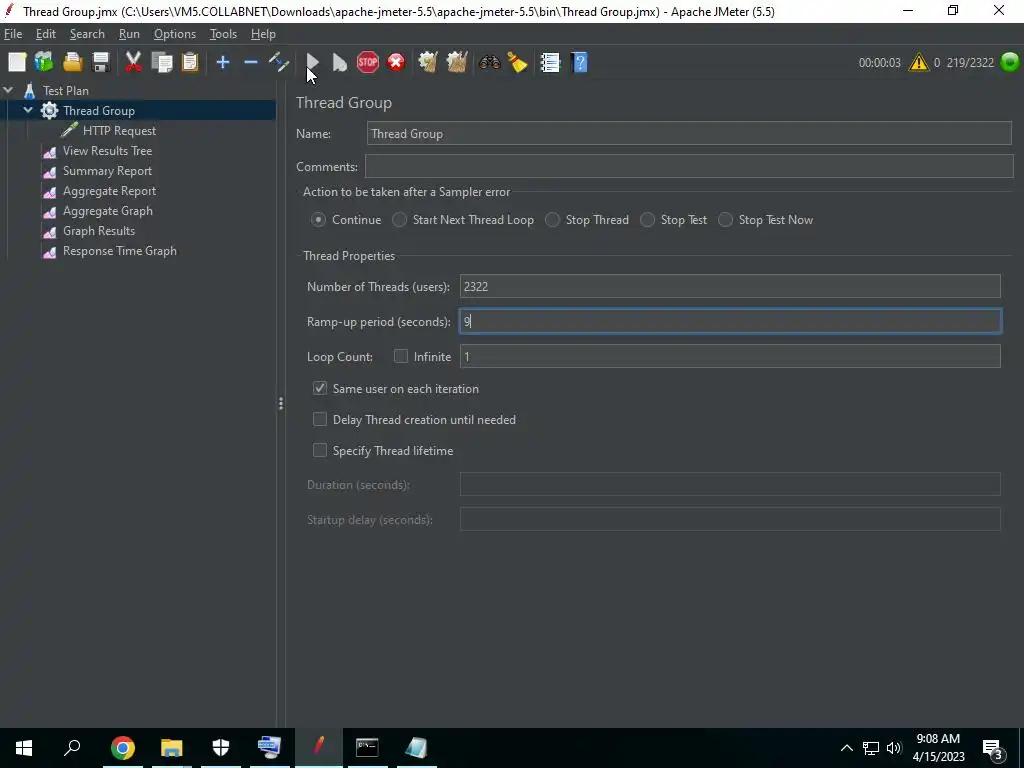Click the Clear All double broom icon

[456, 62]
